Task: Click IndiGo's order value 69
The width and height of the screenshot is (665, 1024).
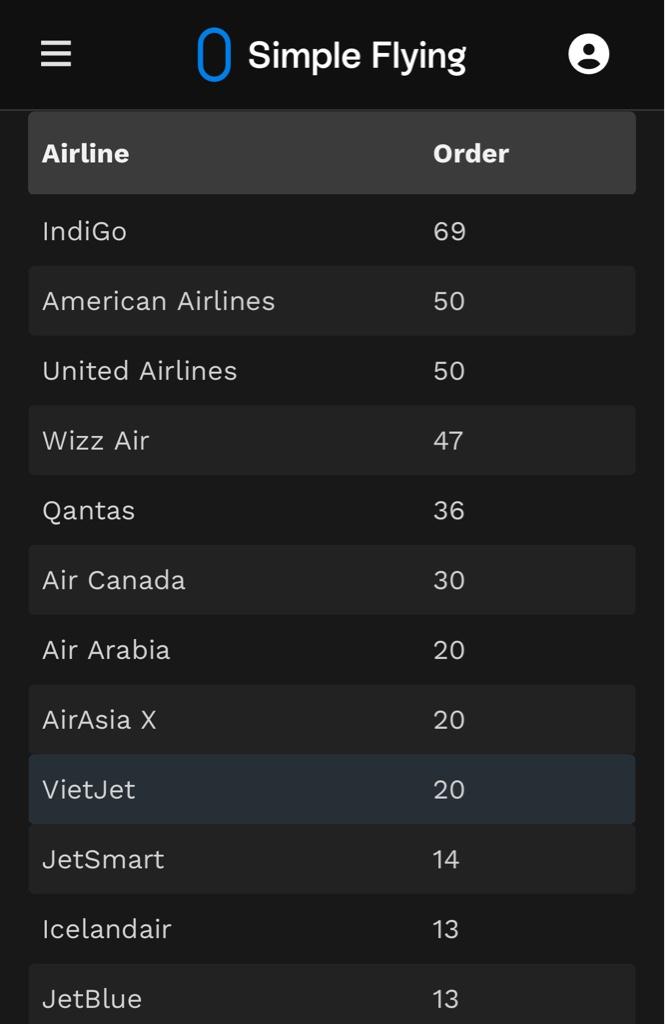Action: (449, 232)
